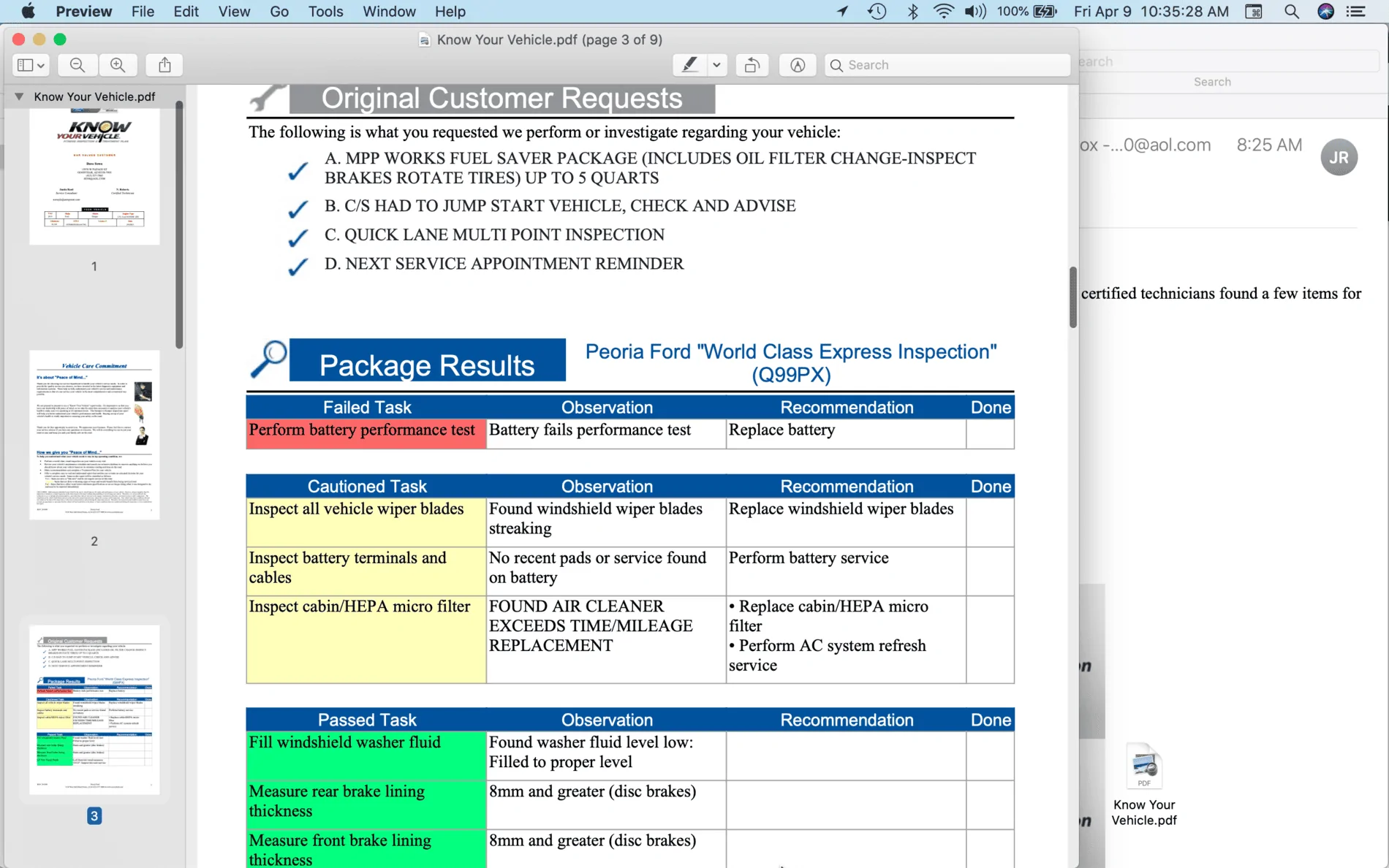Click 'Inspect cabin/HEPA micro filter' cell
The image size is (1389, 868).
point(366,639)
